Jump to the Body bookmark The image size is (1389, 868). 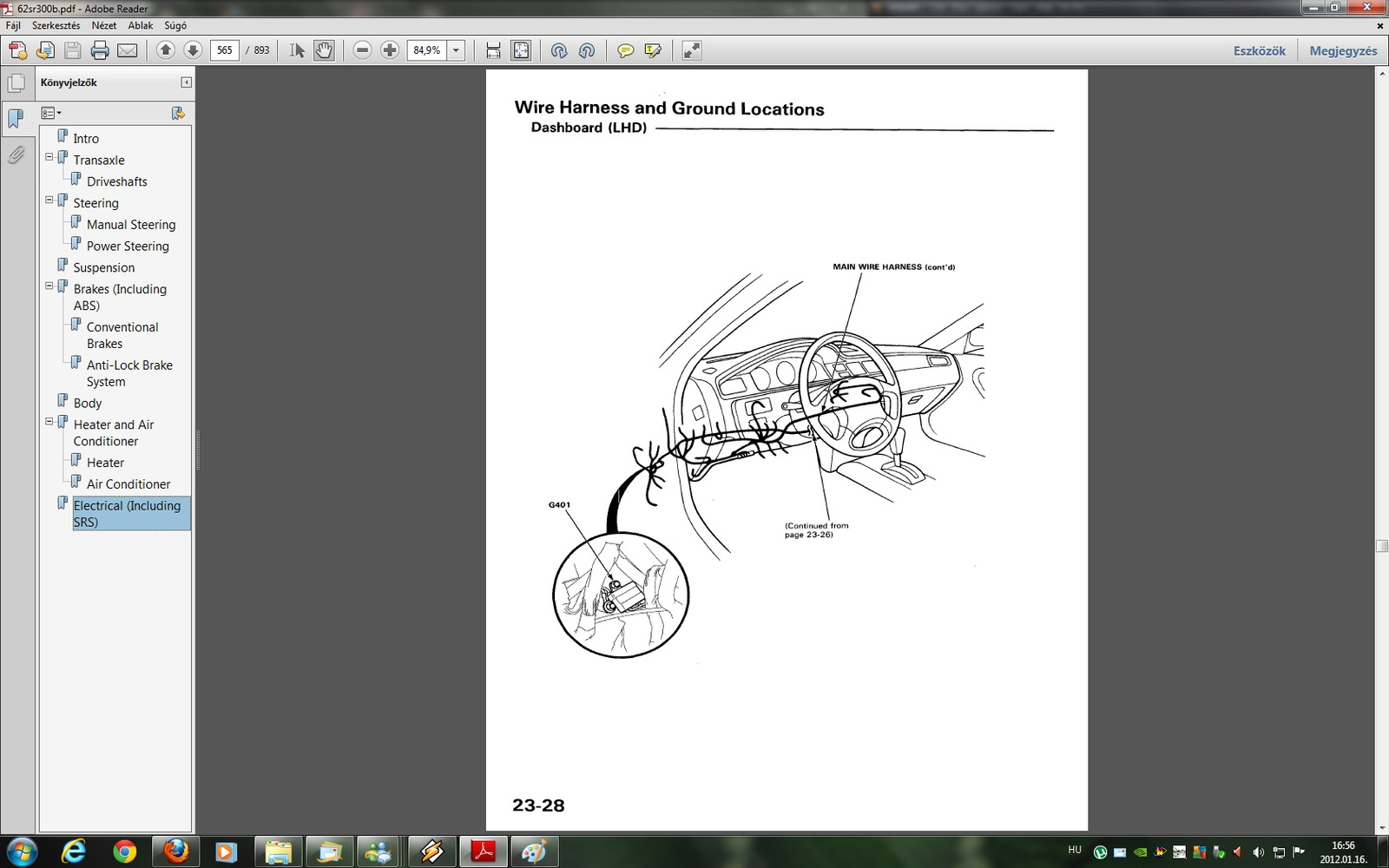pyautogui.click(x=88, y=403)
